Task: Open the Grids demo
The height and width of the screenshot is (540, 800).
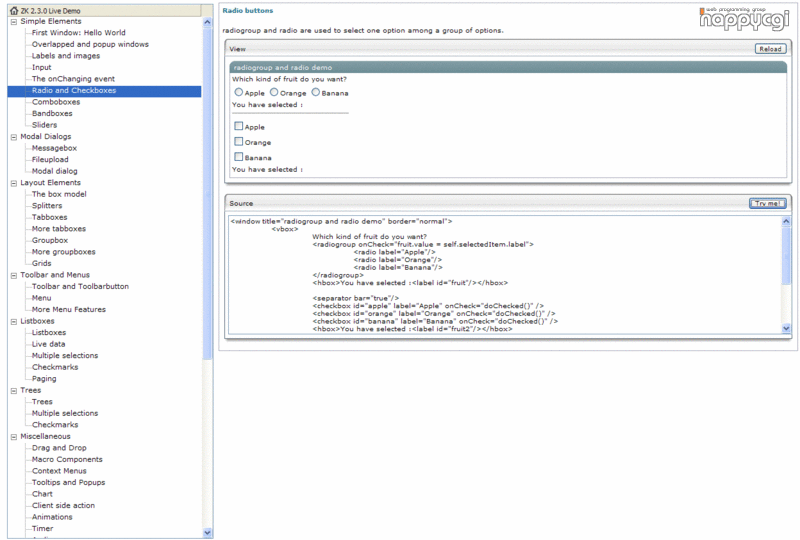Action: 41,263
